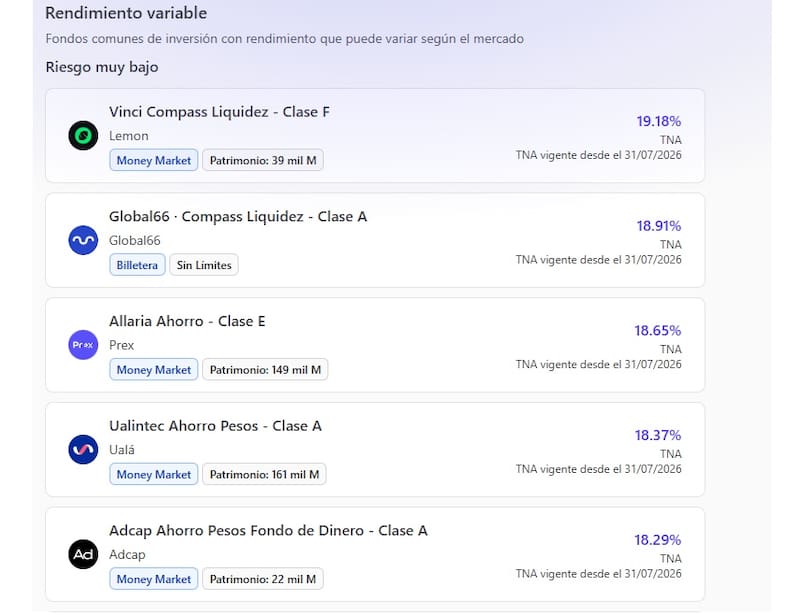800x615 pixels.
Task: Click Patrimonio: 22 mil M tag
Action: point(263,579)
